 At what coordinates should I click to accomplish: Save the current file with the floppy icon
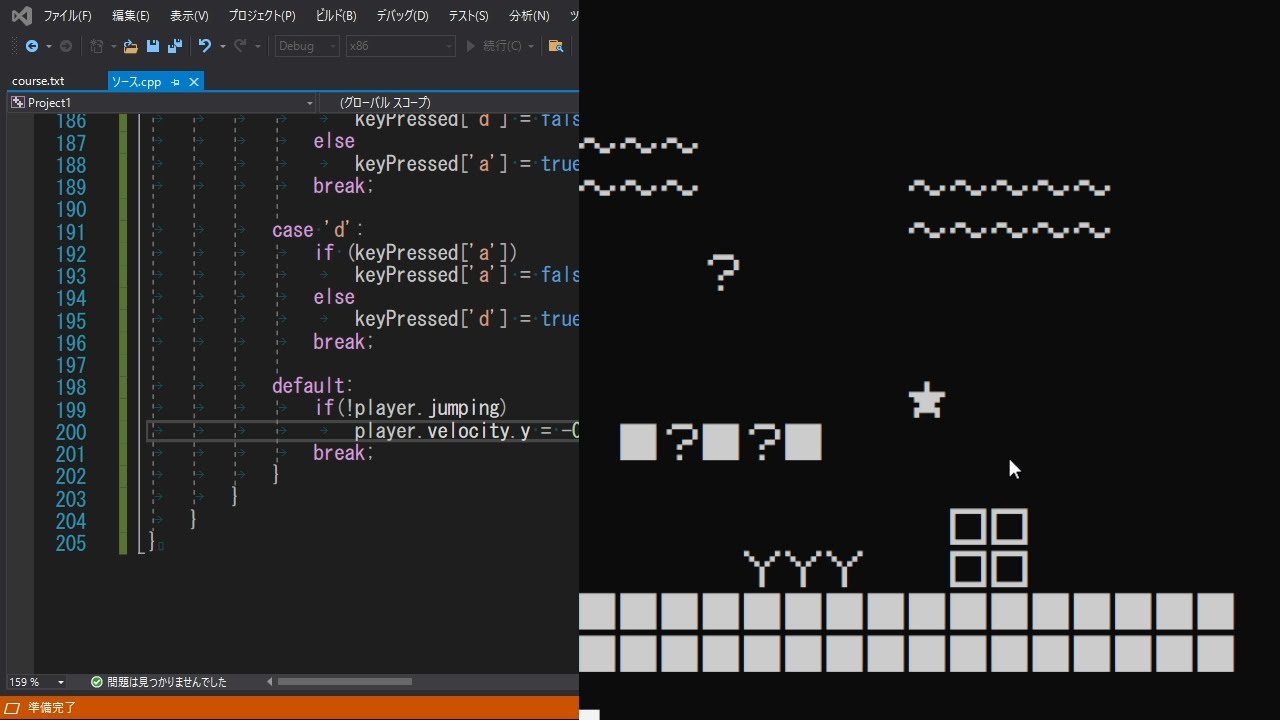(x=153, y=46)
